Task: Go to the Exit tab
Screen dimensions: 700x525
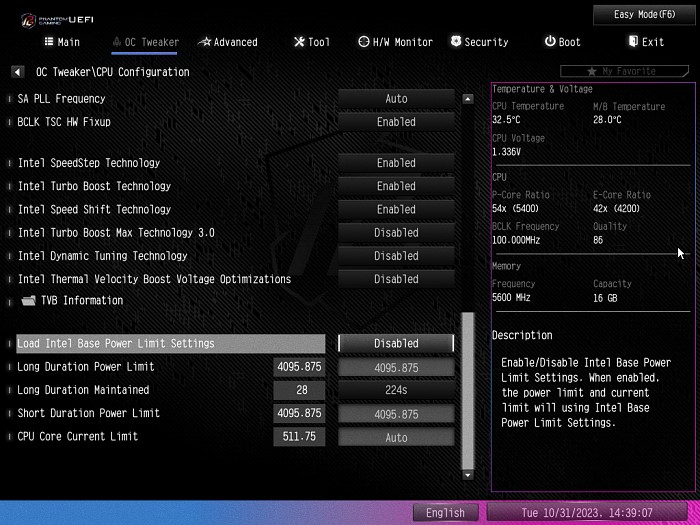Action: (x=646, y=42)
